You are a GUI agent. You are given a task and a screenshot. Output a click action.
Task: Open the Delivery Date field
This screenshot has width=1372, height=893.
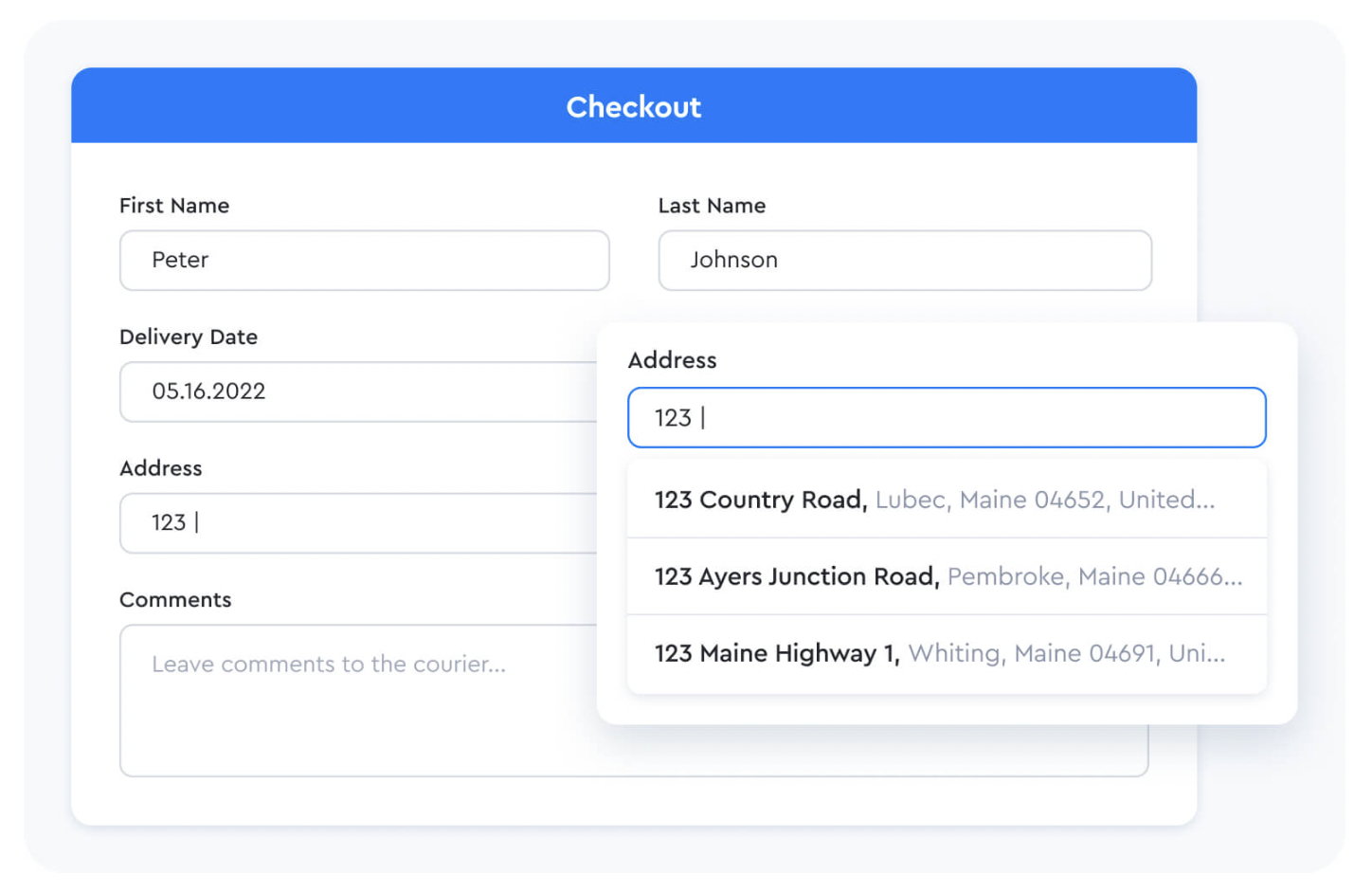pos(358,392)
